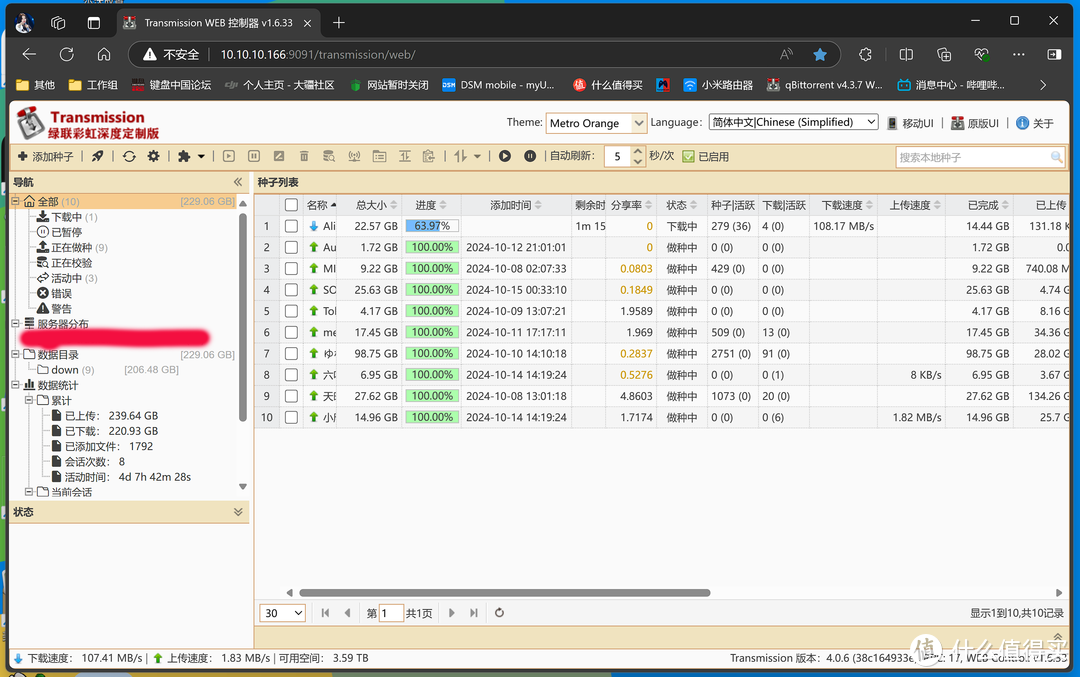
Task: Check the select-all checkbox in table header
Action: tap(291, 205)
